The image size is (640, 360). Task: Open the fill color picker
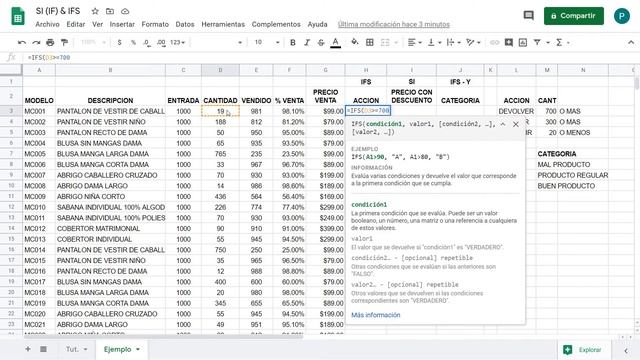355,42
